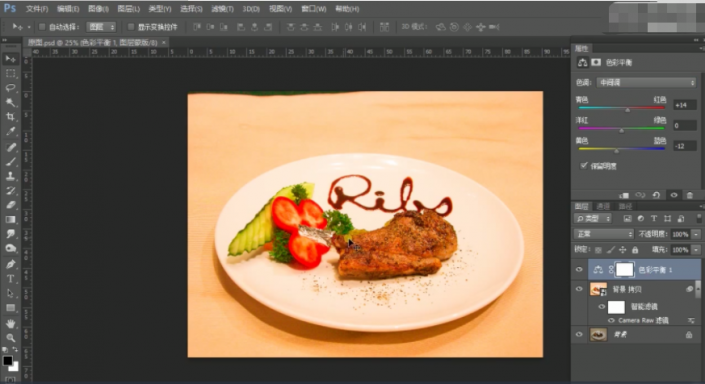Select the Clone Stamp tool

(10, 176)
